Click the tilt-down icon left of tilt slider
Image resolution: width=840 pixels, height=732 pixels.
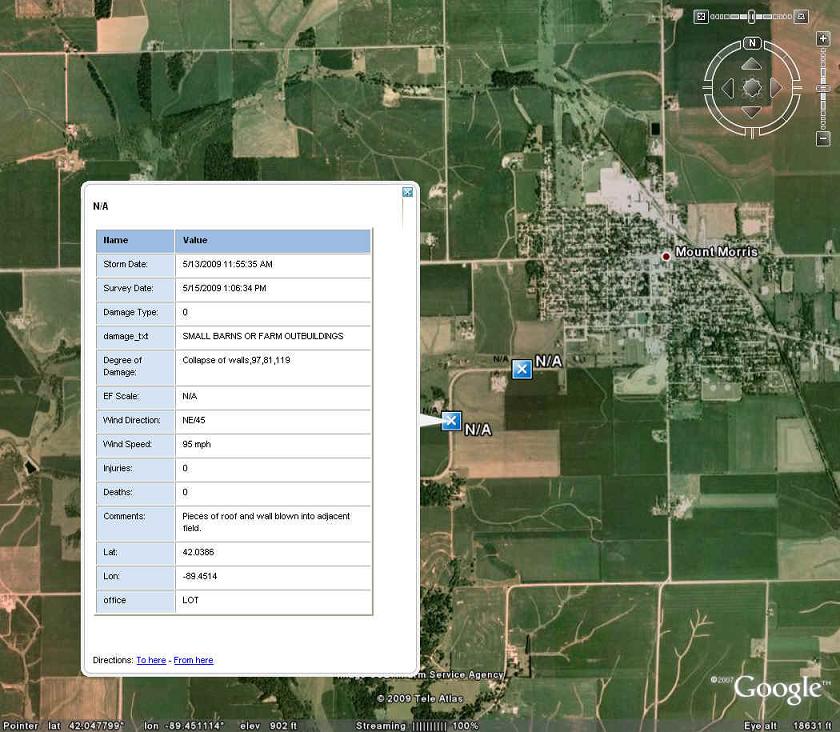point(701,17)
